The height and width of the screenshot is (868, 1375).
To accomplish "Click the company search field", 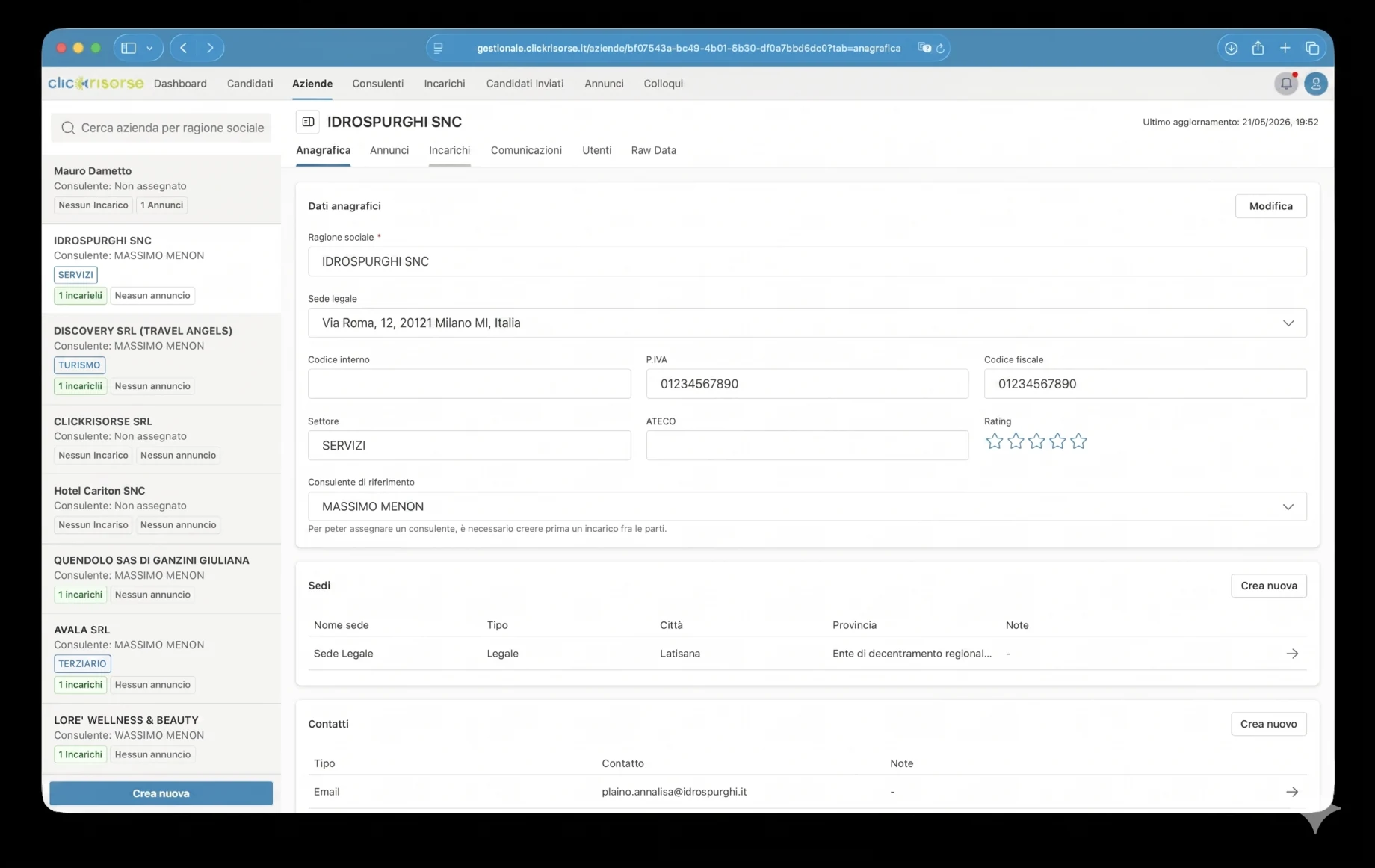I will click(x=161, y=128).
